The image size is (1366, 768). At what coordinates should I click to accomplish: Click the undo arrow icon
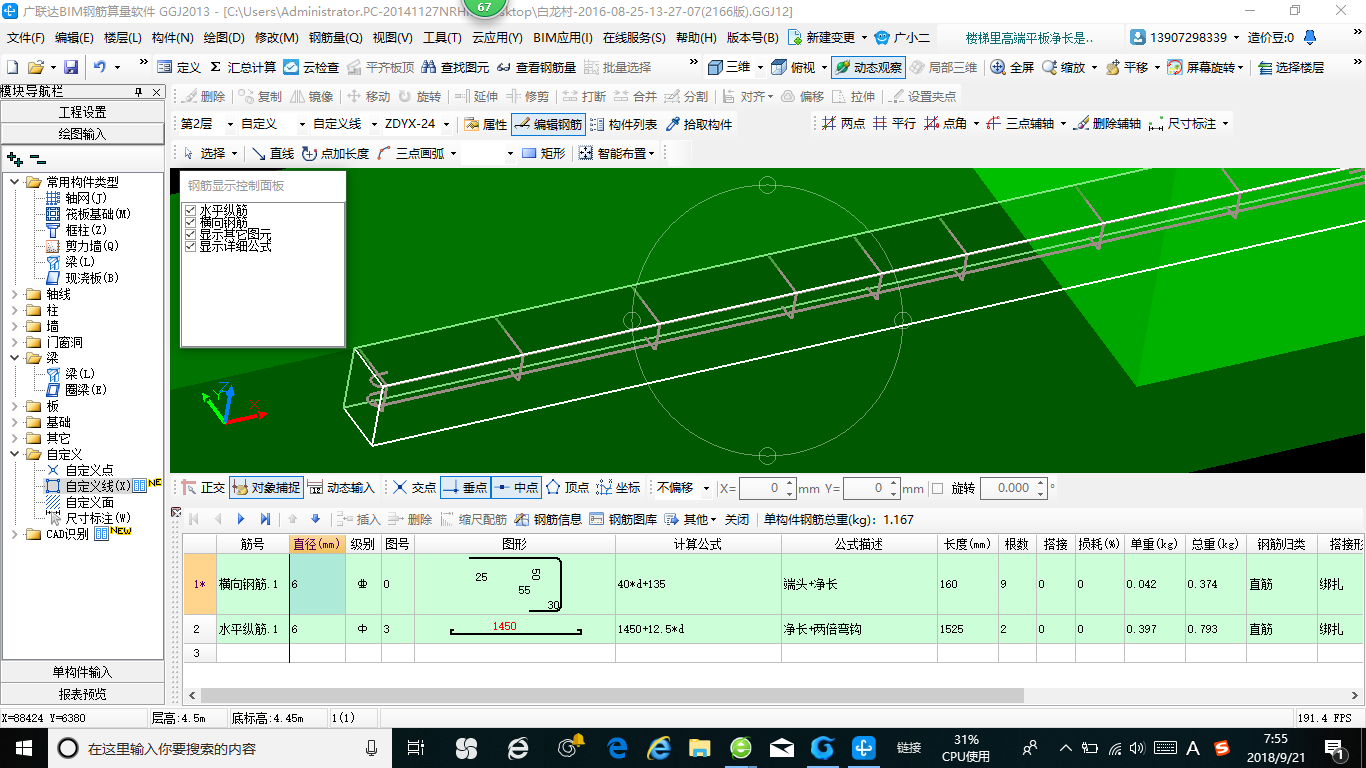(x=100, y=68)
